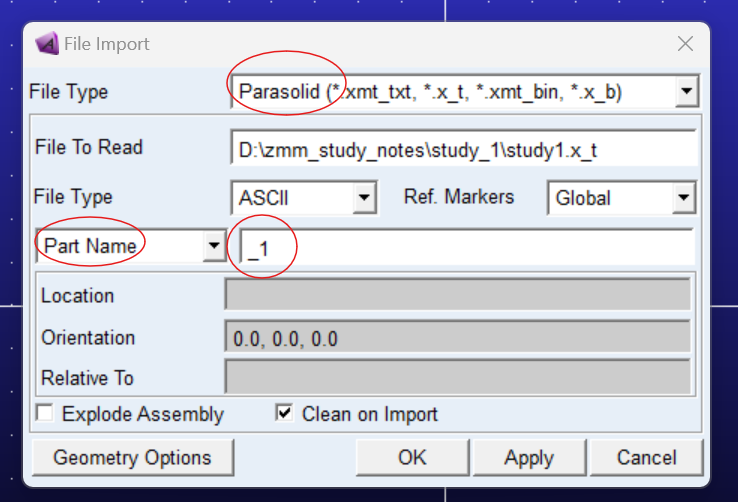Click the grayed Relative To field
This screenshot has width=738, height=502.
point(457,376)
